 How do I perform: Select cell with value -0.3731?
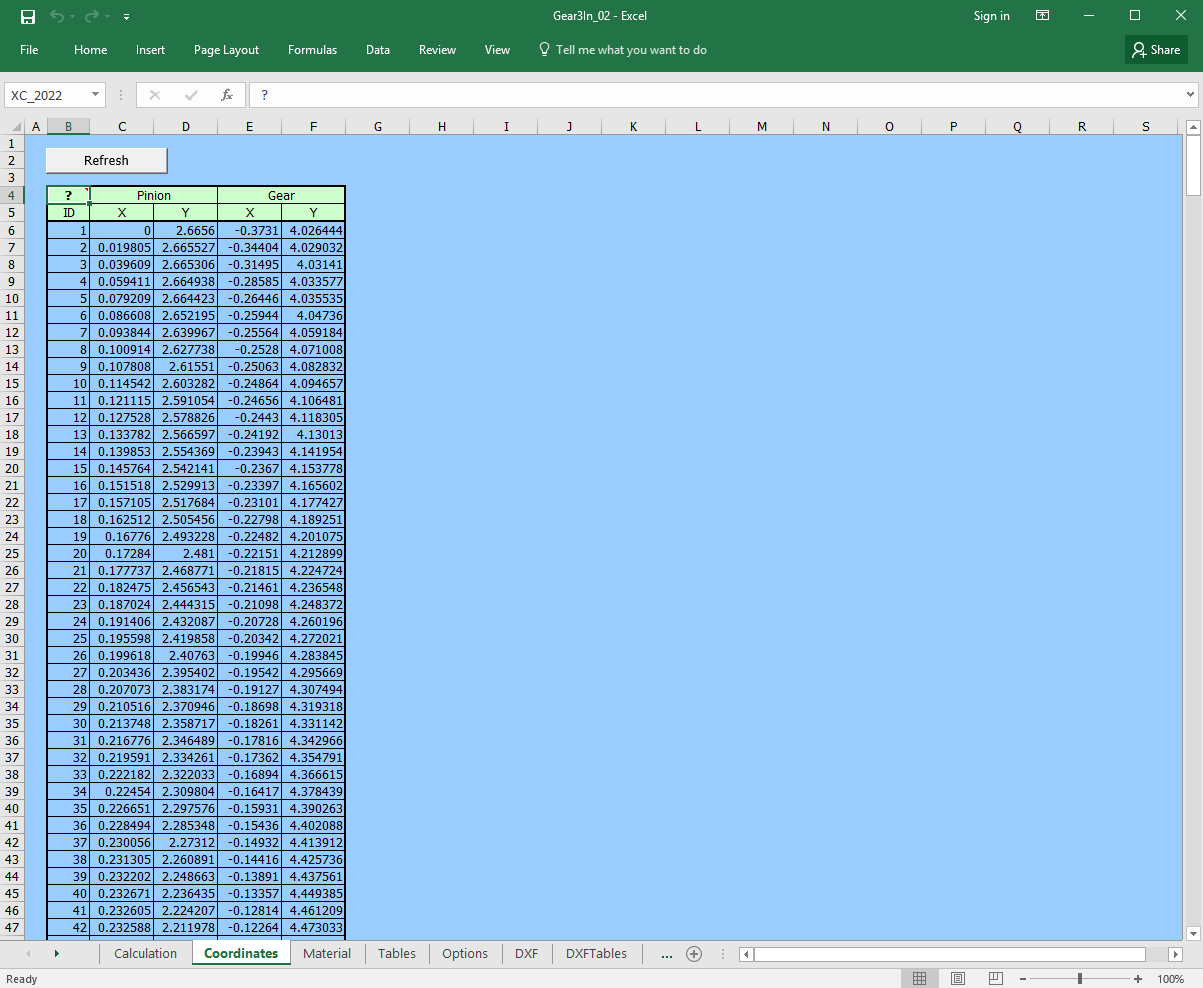click(250, 230)
